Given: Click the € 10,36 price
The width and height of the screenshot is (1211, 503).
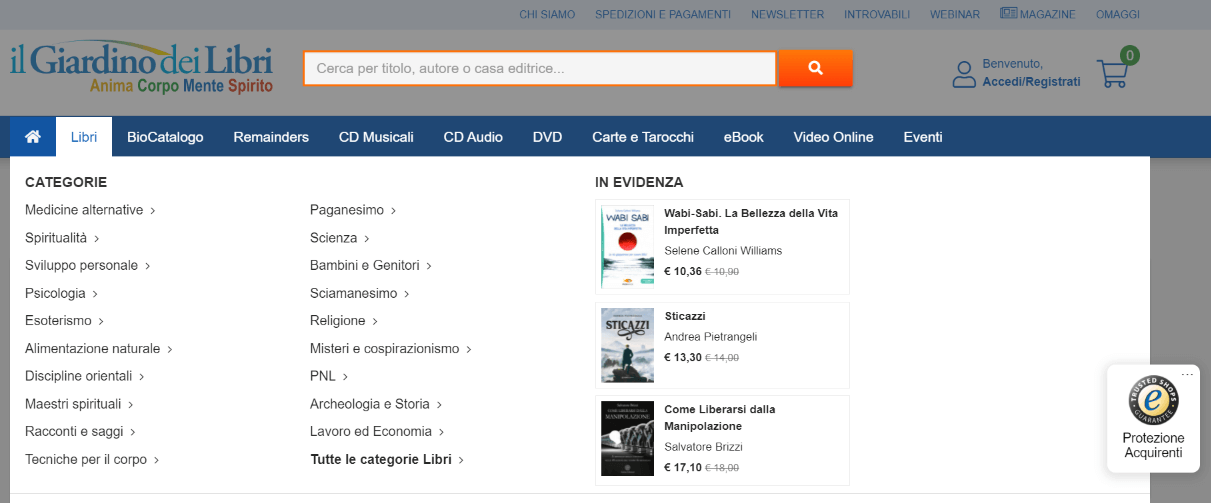Looking at the screenshot, I should coord(683,271).
